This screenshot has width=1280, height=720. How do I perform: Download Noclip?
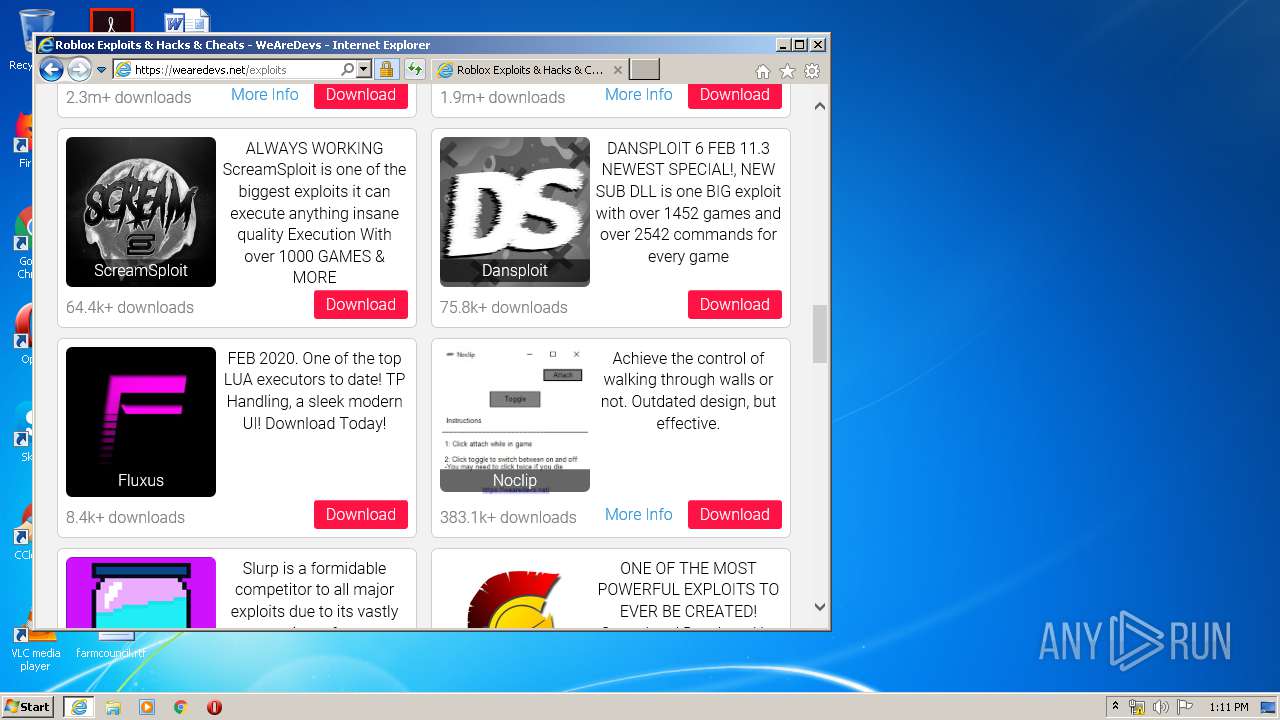point(735,515)
